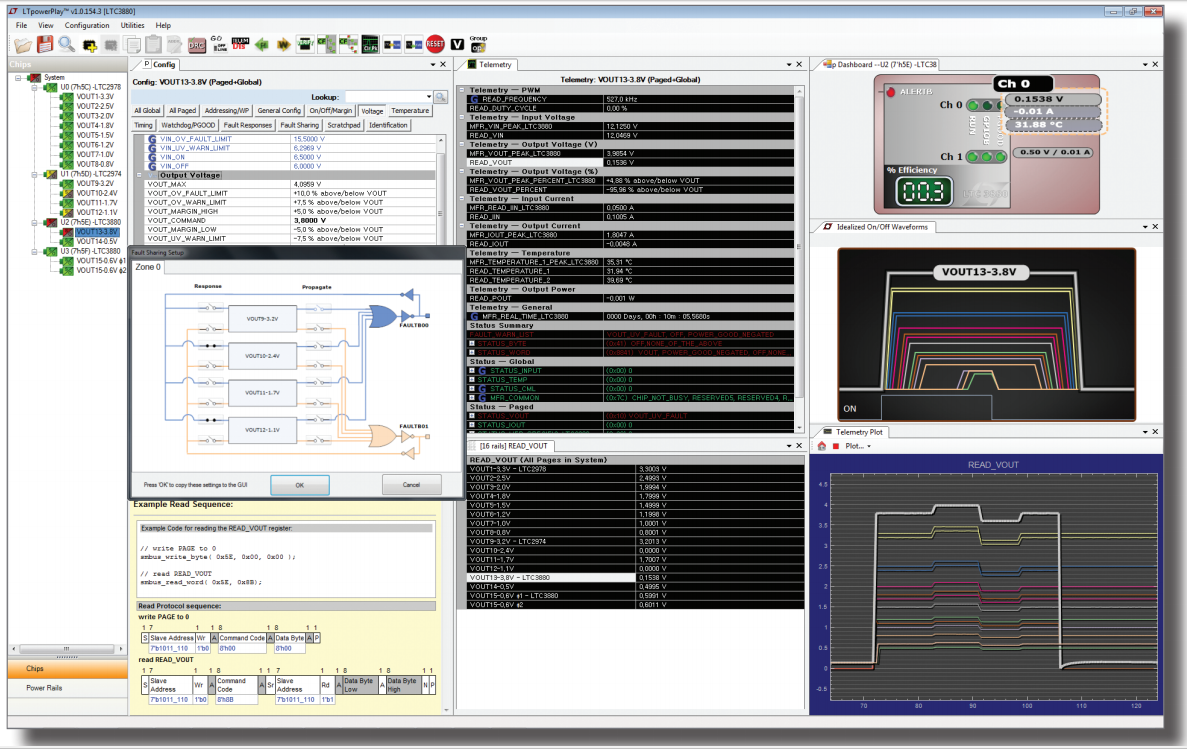Click the magnifier search toolbar icon
This screenshot has width=1187, height=749.
pyautogui.click(x=66, y=44)
